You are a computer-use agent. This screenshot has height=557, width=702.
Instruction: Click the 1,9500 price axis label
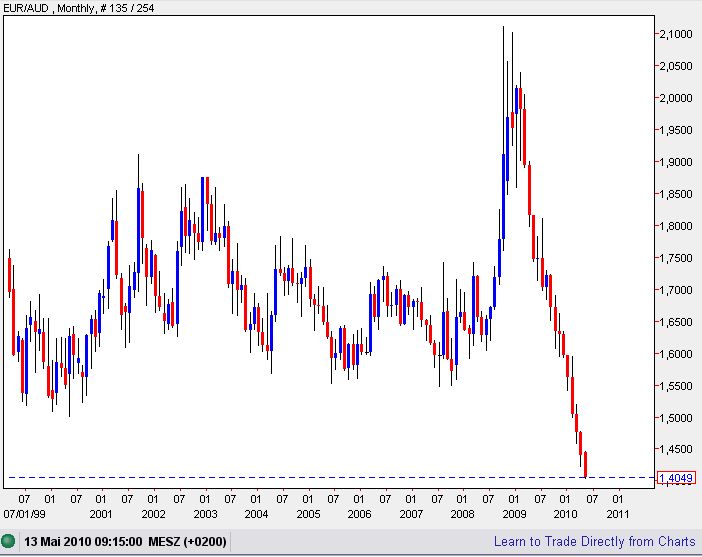[x=676, y=130]
